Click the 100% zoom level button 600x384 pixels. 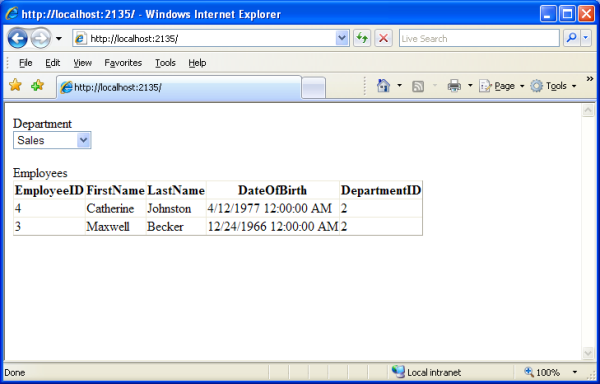pyautogui.click(x=542, y=372)
